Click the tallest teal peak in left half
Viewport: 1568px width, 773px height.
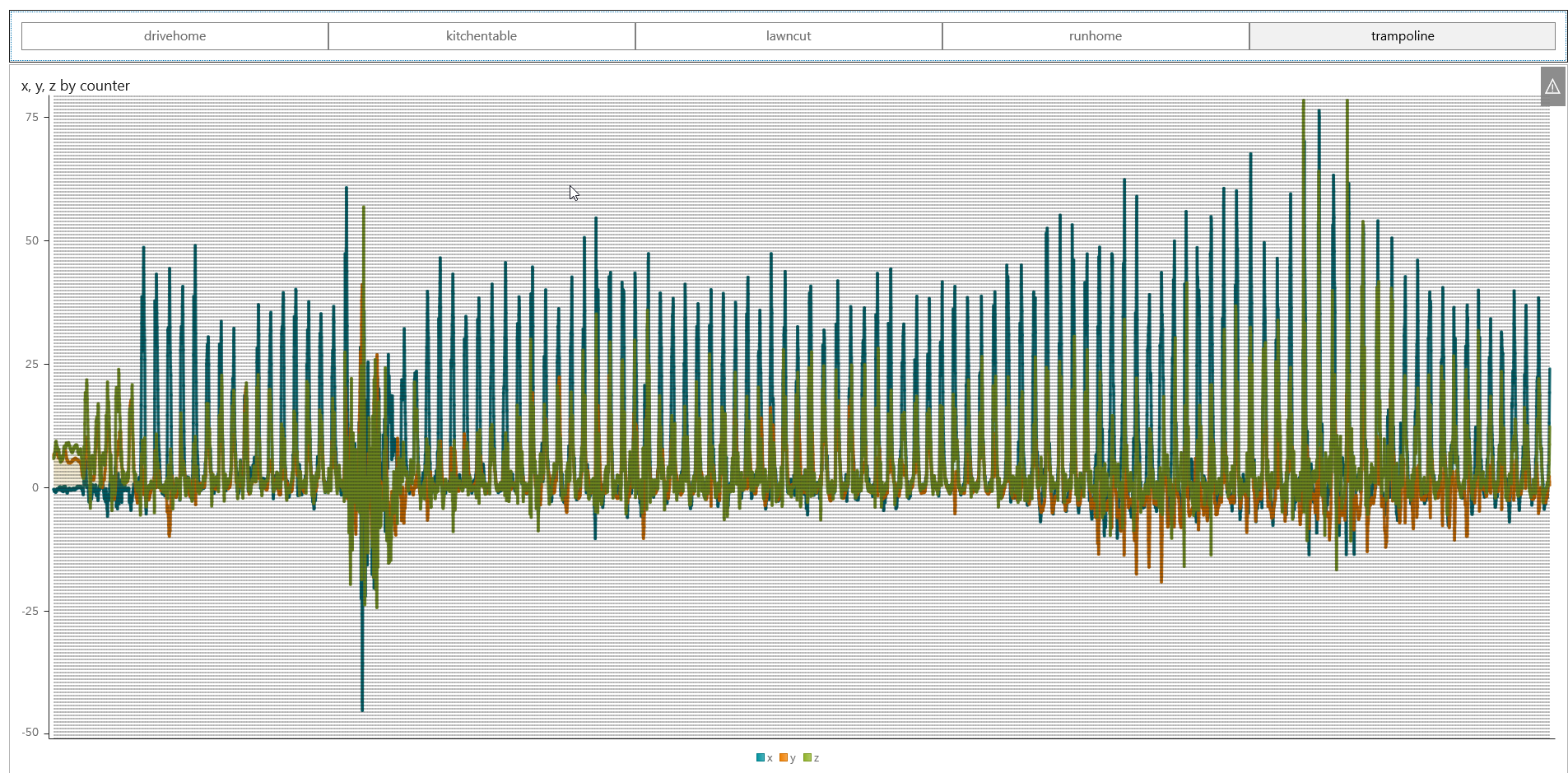point(347,189)
